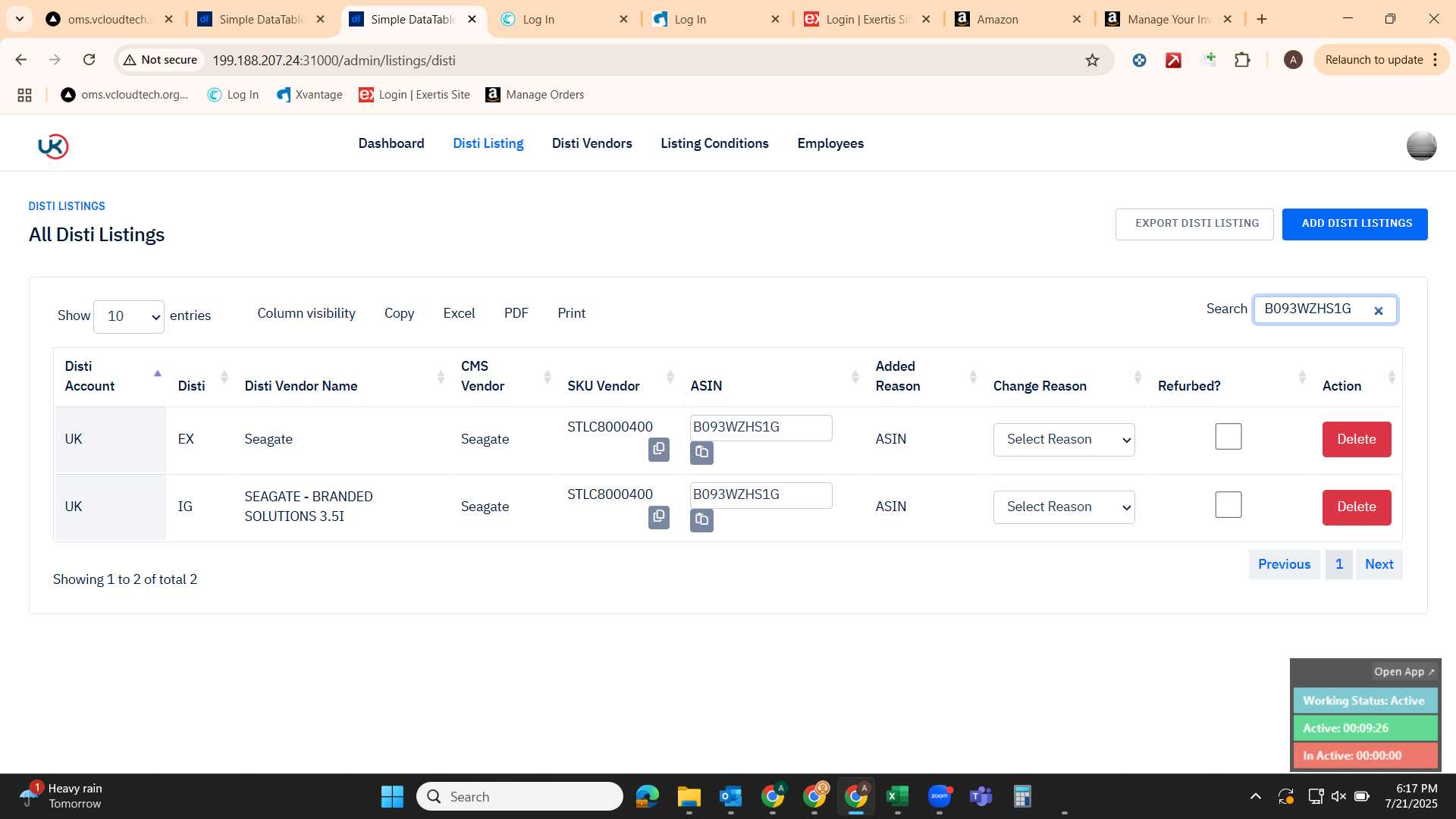
Task: Open the apps grid in bookmarks bar
Action: pyautogui.click(x=24, y=95)
